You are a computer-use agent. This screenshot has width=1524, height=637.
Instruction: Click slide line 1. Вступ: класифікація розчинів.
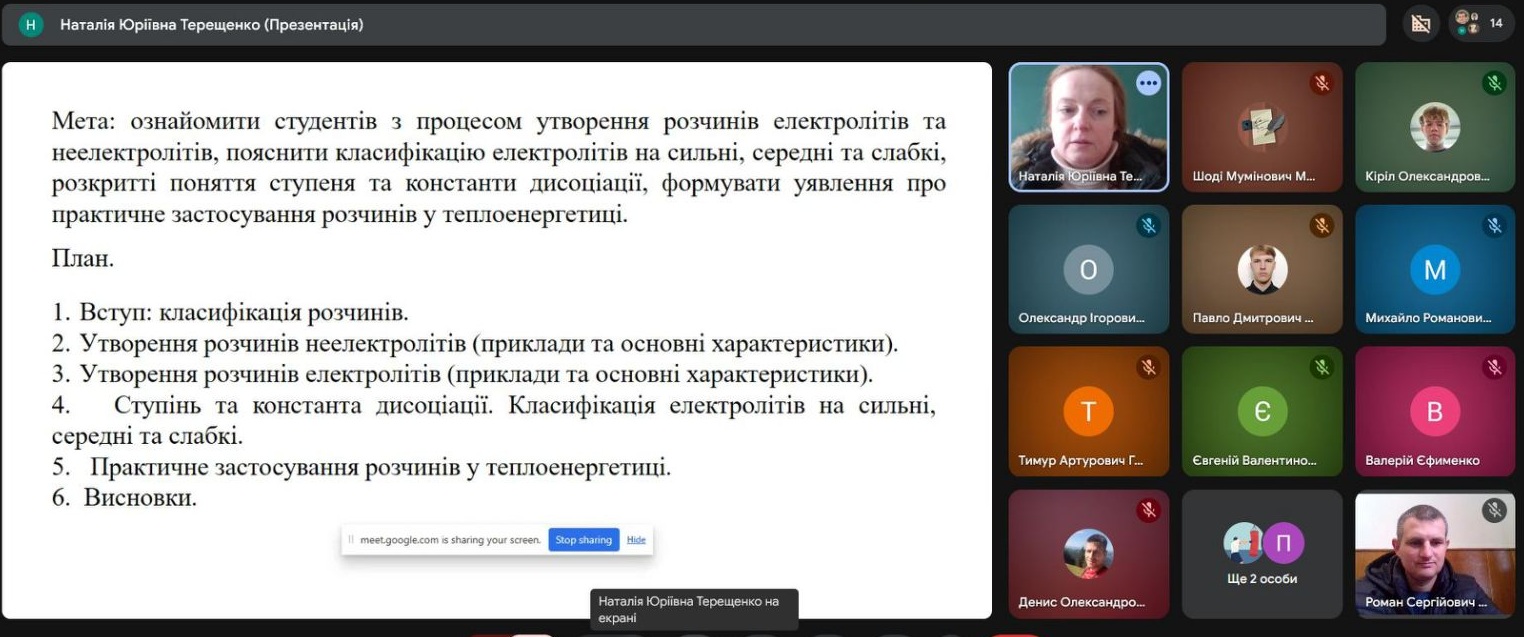(x=230, y=312)
